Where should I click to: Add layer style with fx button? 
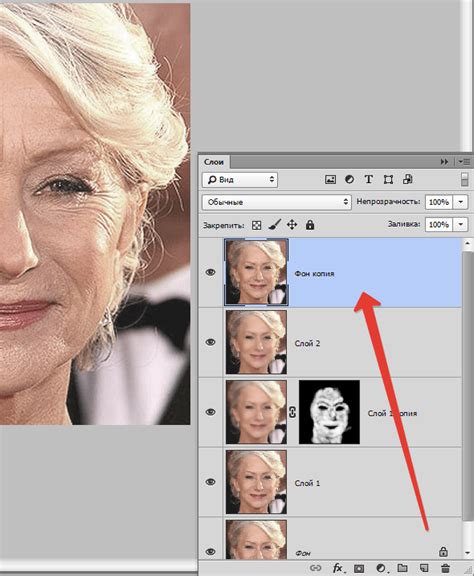point(338,568)
